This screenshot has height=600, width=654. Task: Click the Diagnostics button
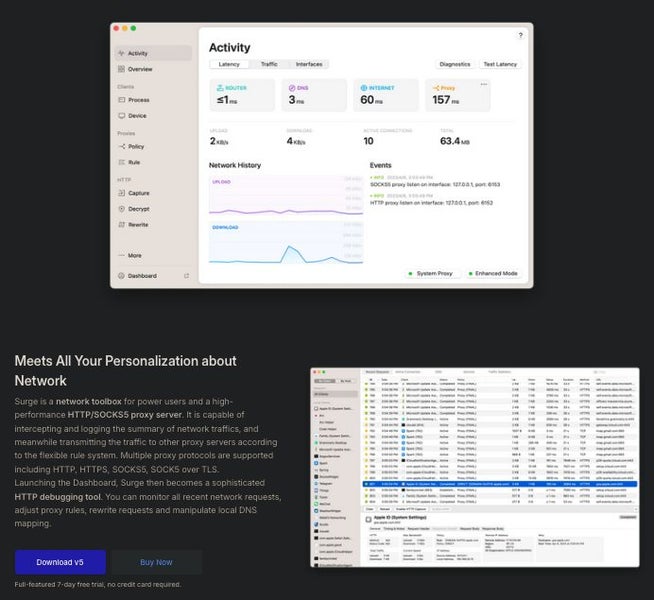pyautogui.click(x=455, y=64)
